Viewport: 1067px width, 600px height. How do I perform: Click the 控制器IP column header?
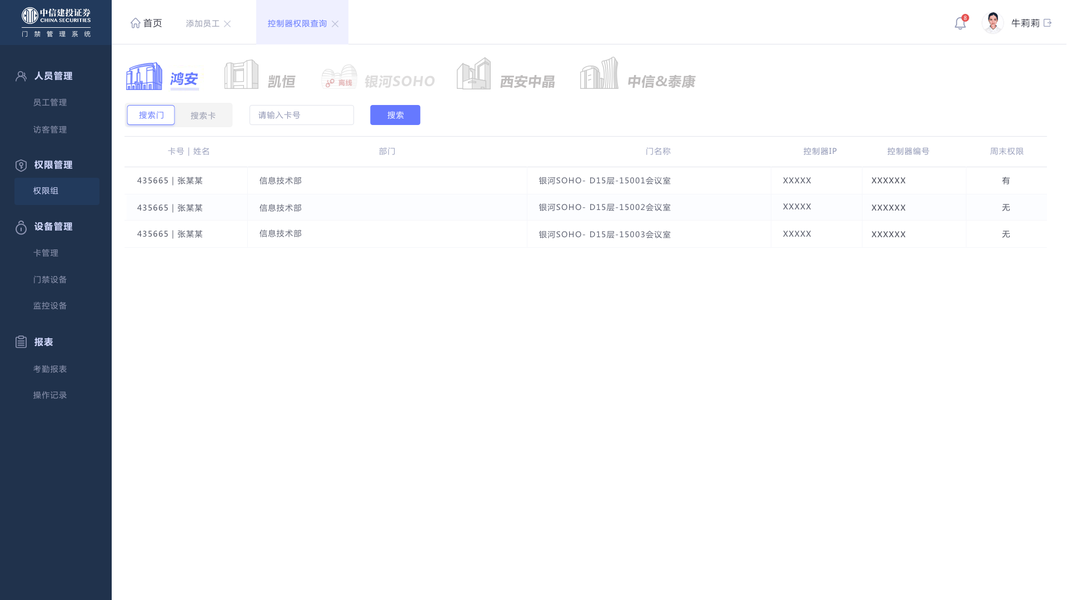pos(820,152)
